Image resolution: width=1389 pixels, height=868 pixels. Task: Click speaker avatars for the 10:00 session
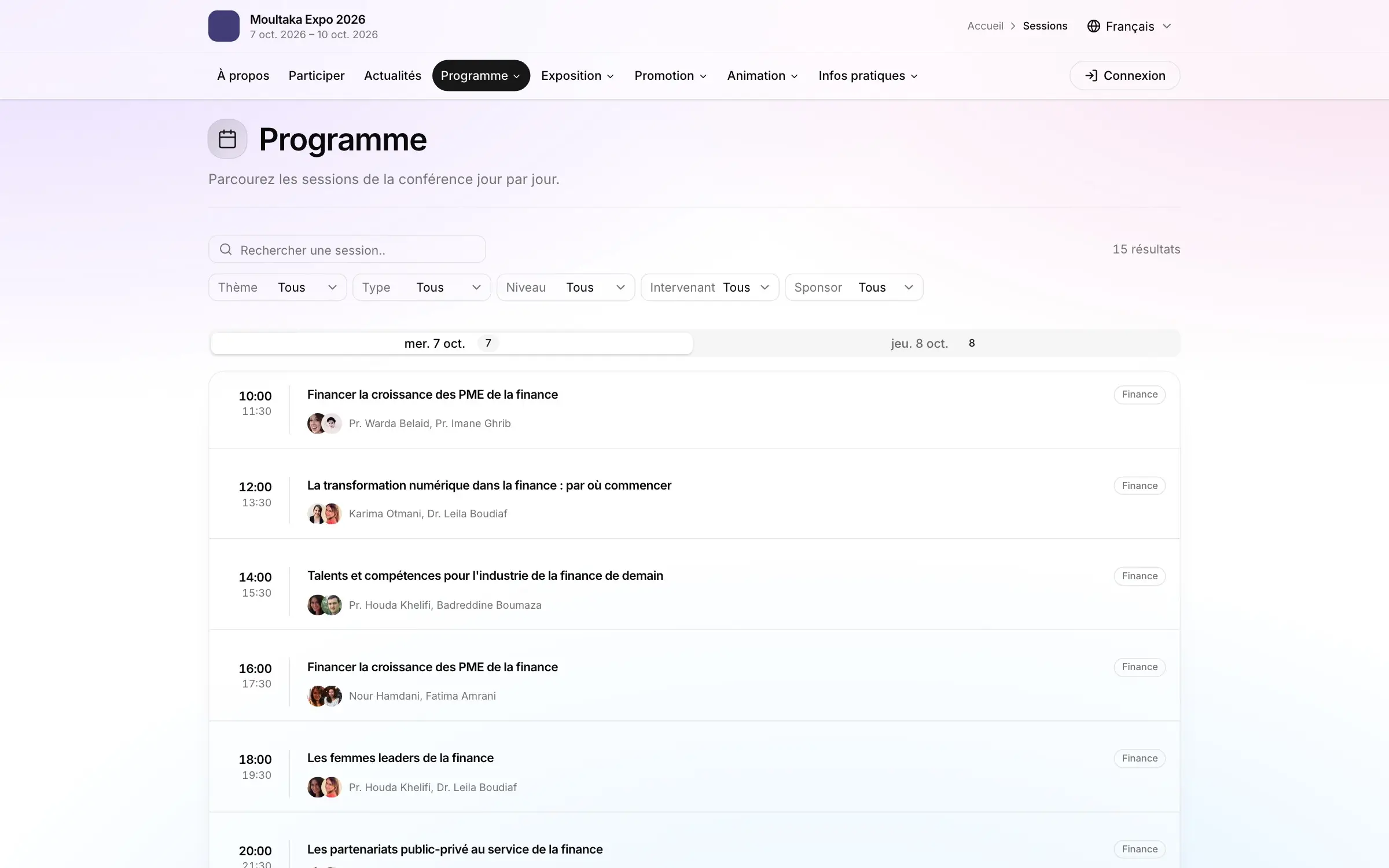coord(324,424)
